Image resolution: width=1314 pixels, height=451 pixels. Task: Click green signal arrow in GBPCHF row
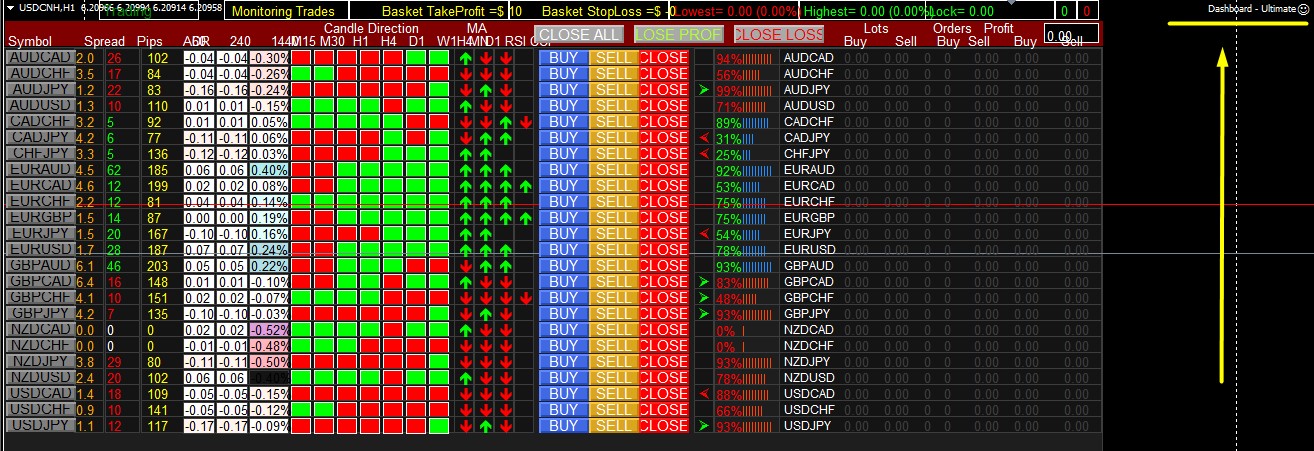tap(705, 298)
